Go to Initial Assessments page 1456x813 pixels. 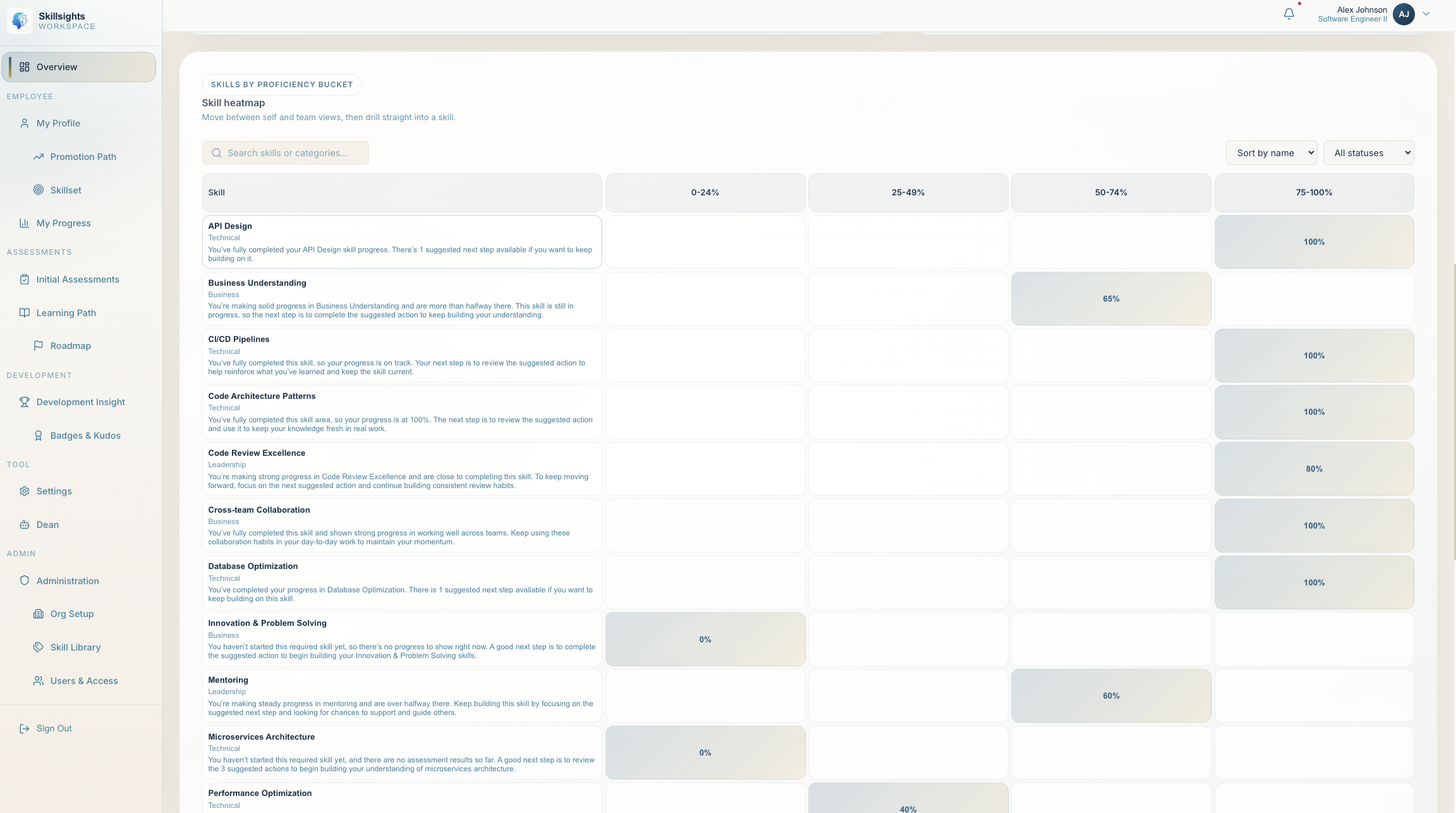[x=78, y=279]
